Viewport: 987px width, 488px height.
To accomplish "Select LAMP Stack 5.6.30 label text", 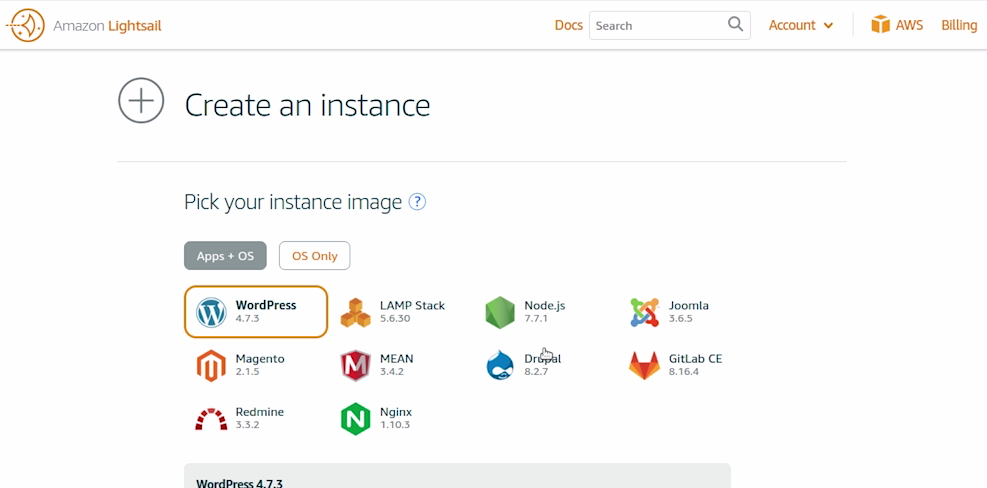I will (412, 311).
